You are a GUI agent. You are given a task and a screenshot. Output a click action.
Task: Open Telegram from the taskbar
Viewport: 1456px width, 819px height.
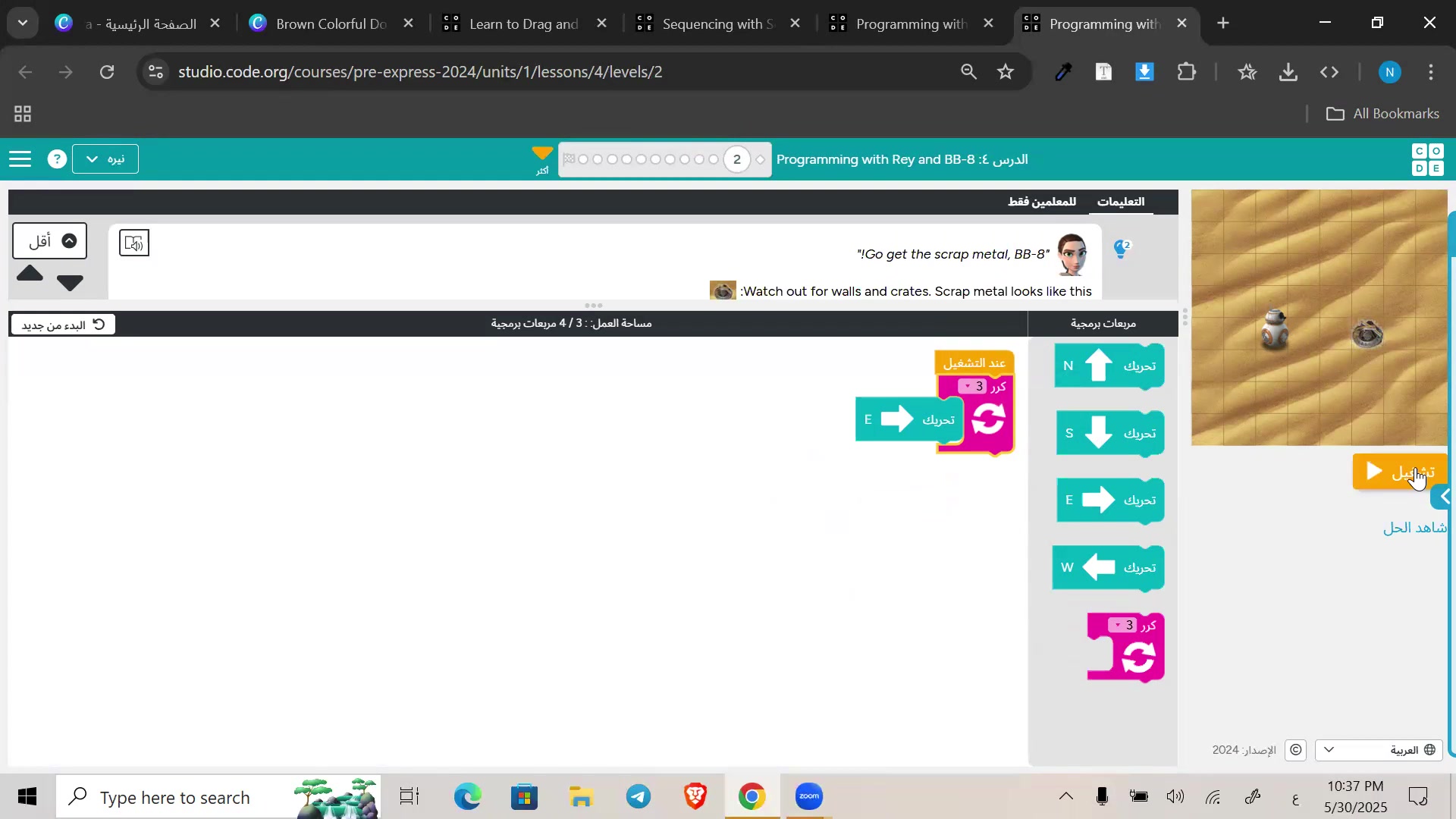(x=639, y=797)
